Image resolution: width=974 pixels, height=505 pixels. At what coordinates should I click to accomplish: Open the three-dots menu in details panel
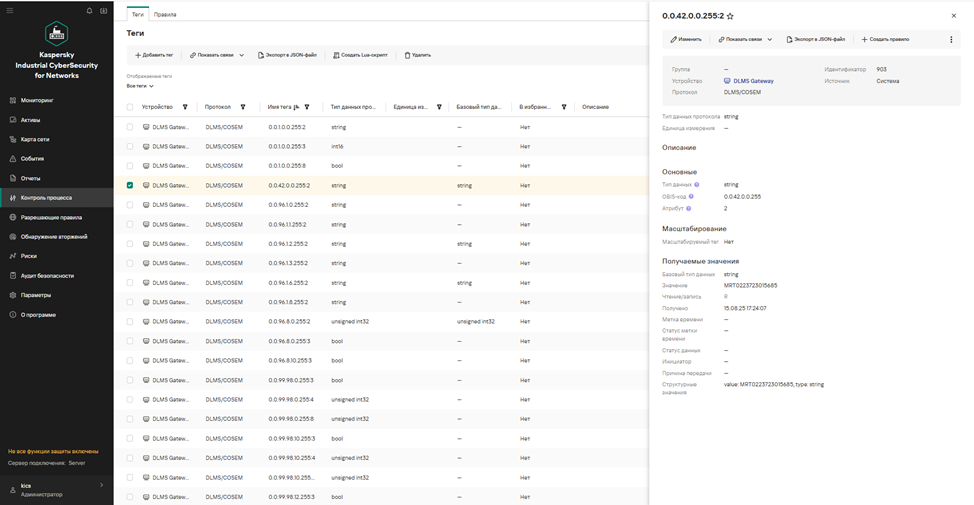[x=951, y=39]
